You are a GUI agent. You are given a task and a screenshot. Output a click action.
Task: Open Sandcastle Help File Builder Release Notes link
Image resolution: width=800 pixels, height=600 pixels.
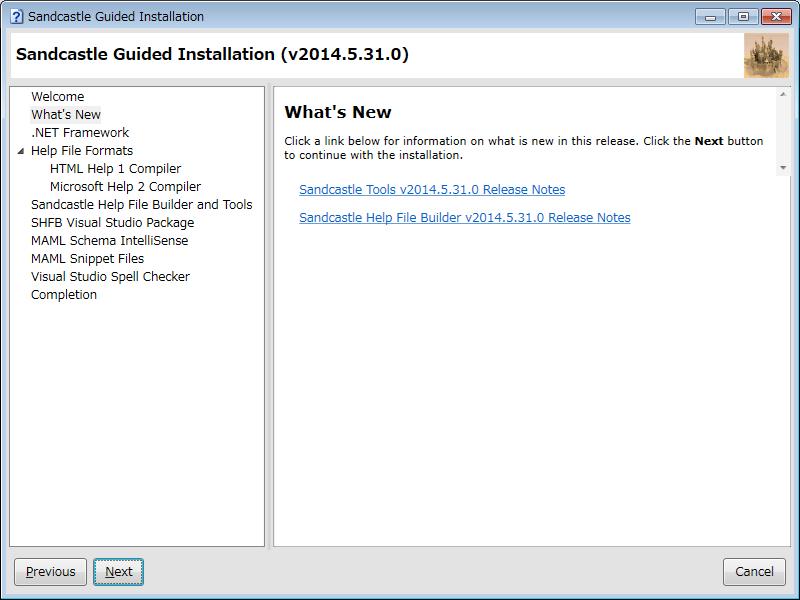point(464,218)
